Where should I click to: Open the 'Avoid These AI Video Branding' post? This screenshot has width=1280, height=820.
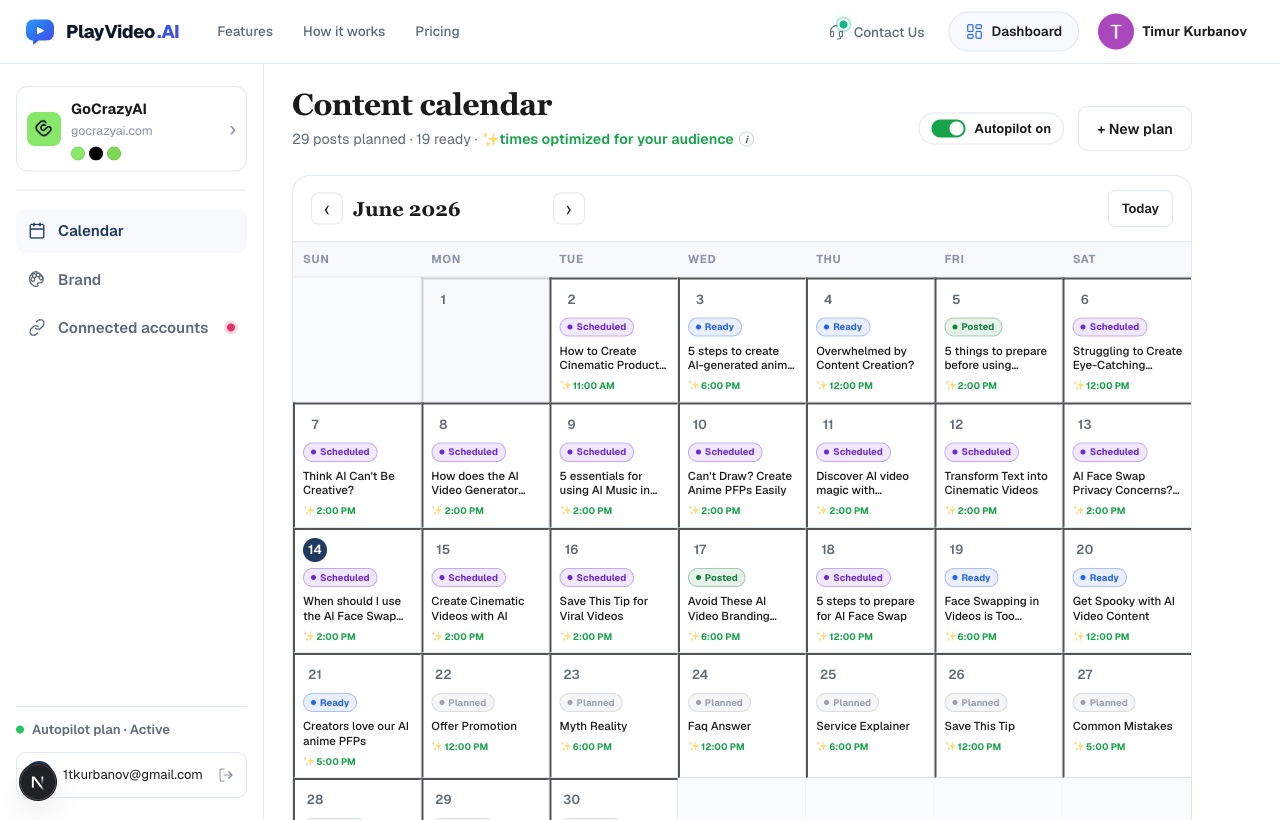coord(732,609)
